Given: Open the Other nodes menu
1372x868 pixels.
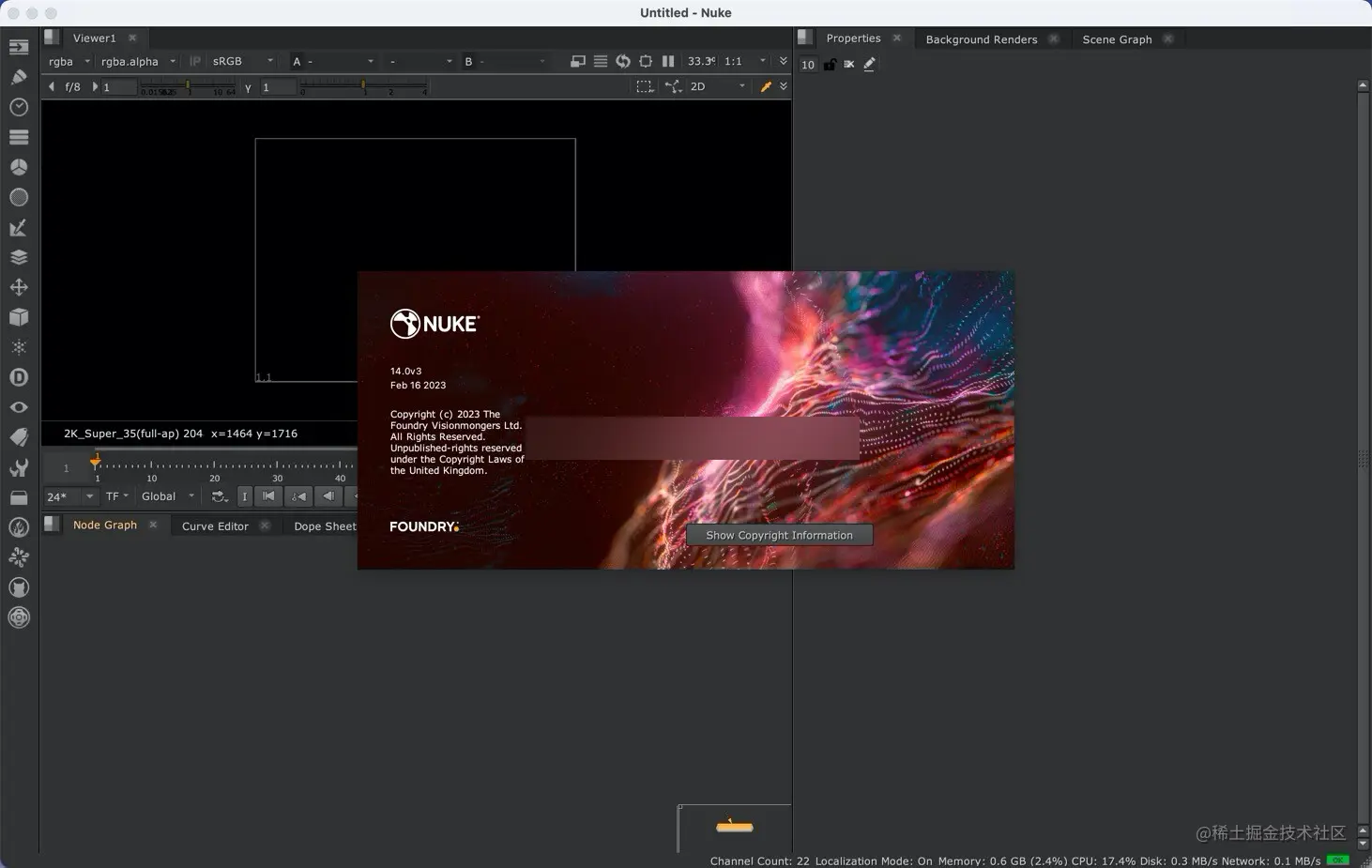Looking at the screenshot, I should click(19, 497).
